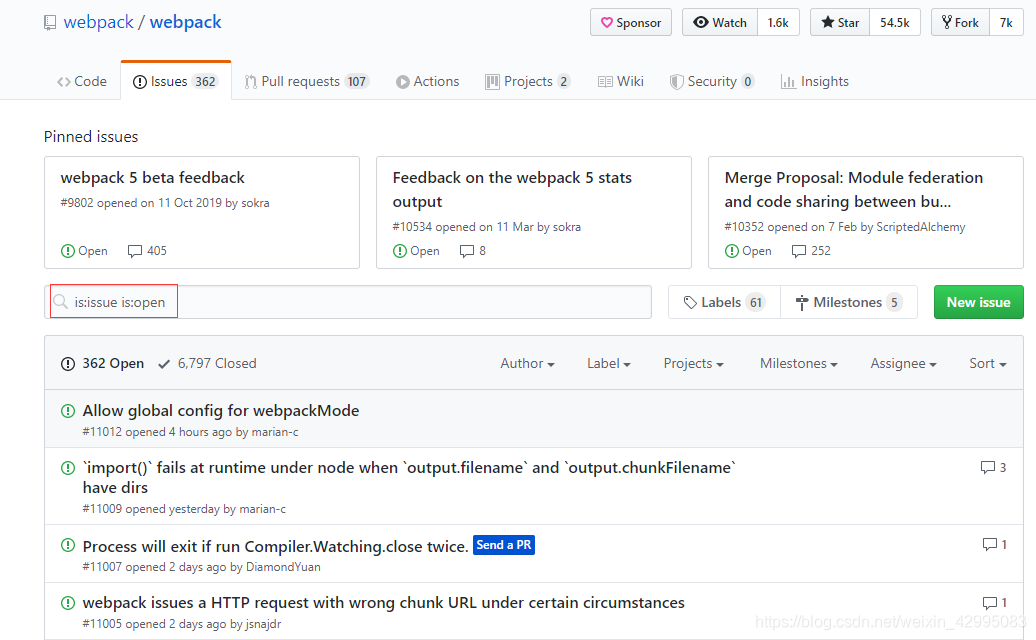Click inside the issues search field
The height and width of the screenshot is (640, 1036).
click(350, 301)
